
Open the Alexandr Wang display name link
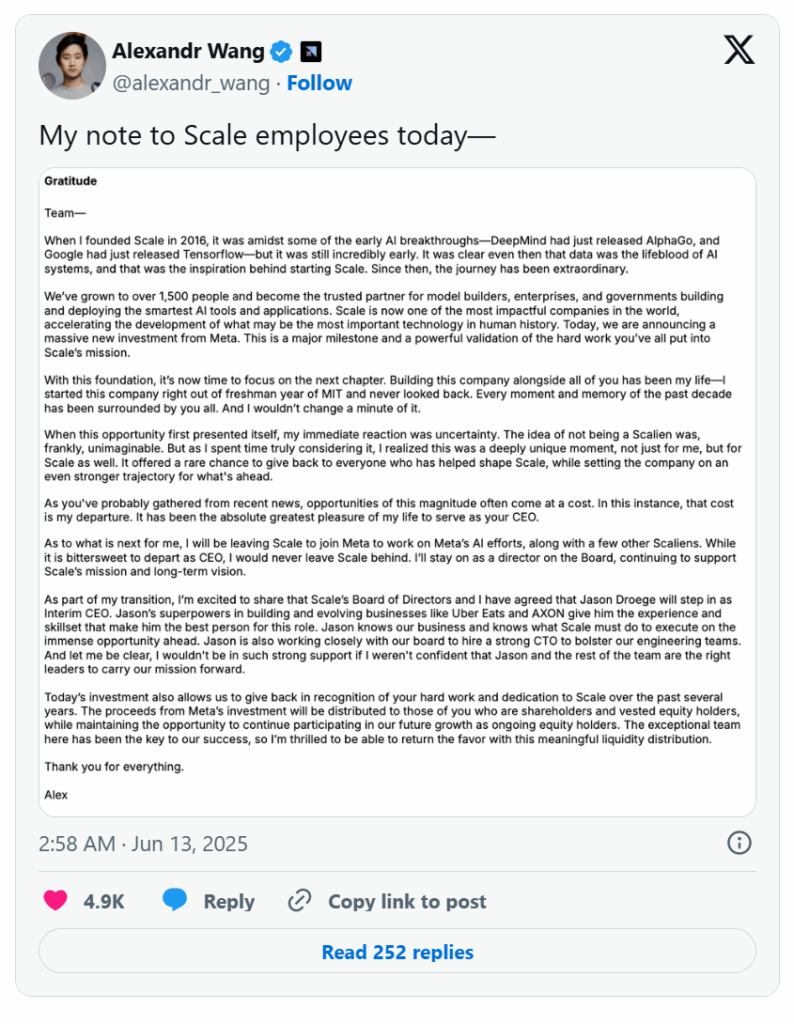coord(188,51)
